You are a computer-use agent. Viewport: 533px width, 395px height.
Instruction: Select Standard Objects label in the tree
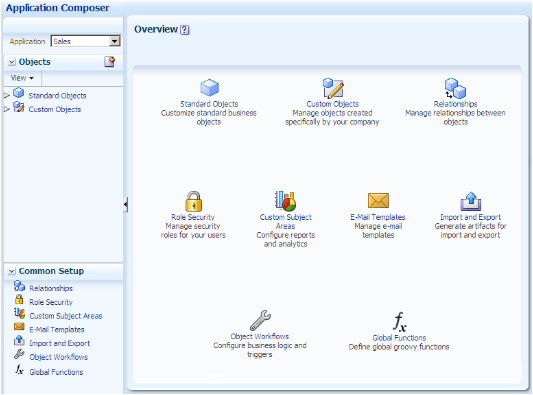(x=57, y=96)
